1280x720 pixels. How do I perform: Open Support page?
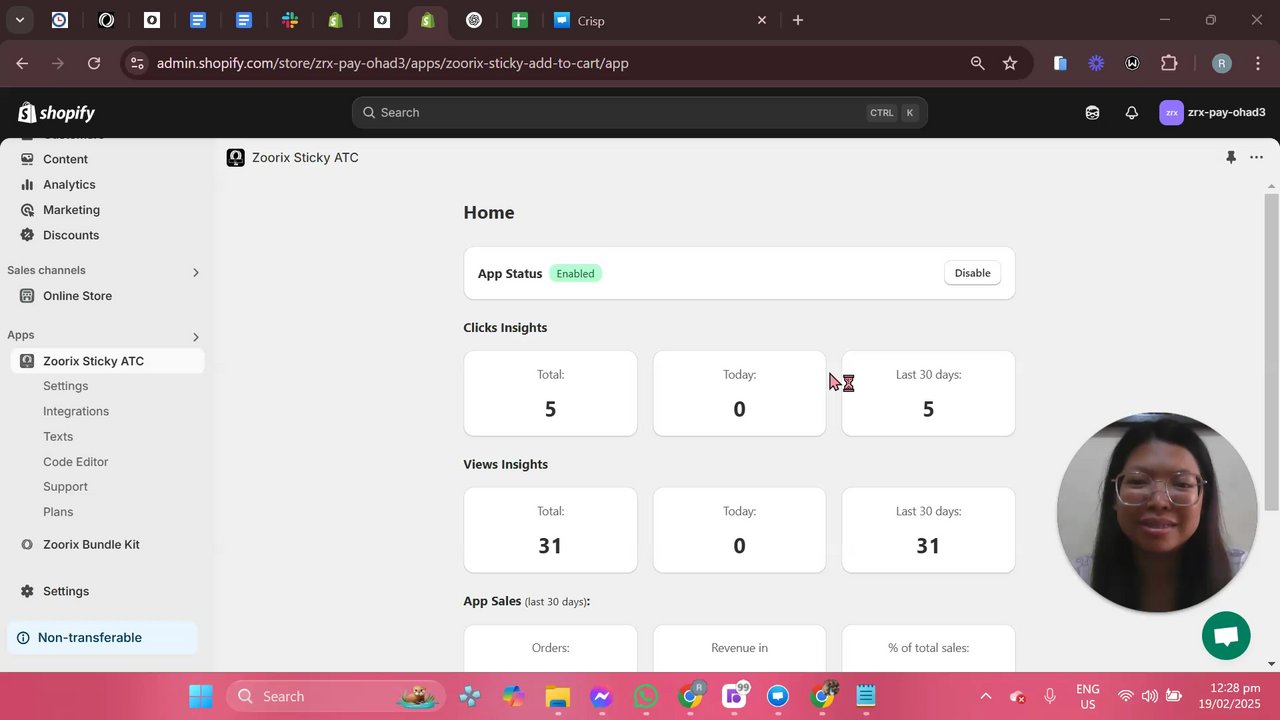(65, 487)
